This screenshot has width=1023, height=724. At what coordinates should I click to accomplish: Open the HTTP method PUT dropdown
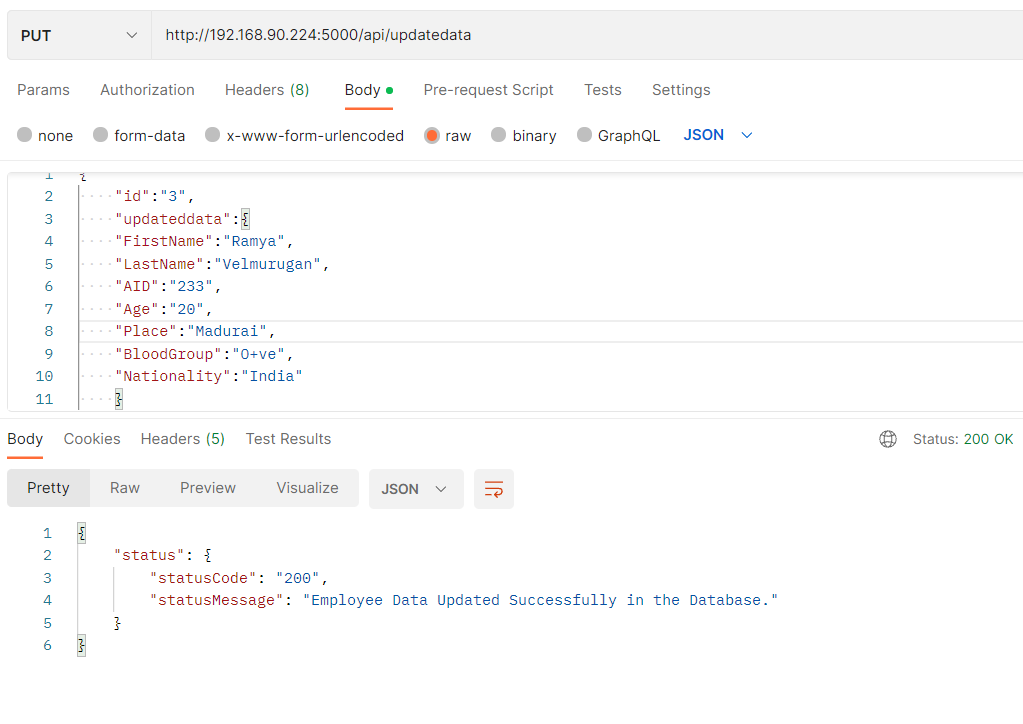(79, 35)
